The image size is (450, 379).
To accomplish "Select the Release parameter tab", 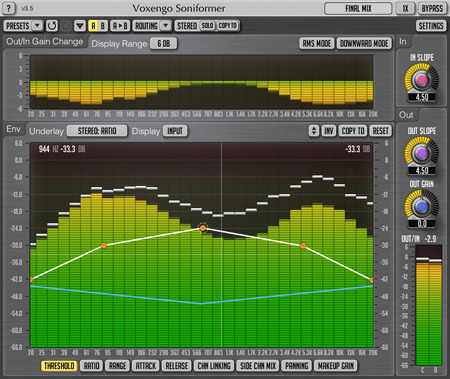I will (177, 366).
